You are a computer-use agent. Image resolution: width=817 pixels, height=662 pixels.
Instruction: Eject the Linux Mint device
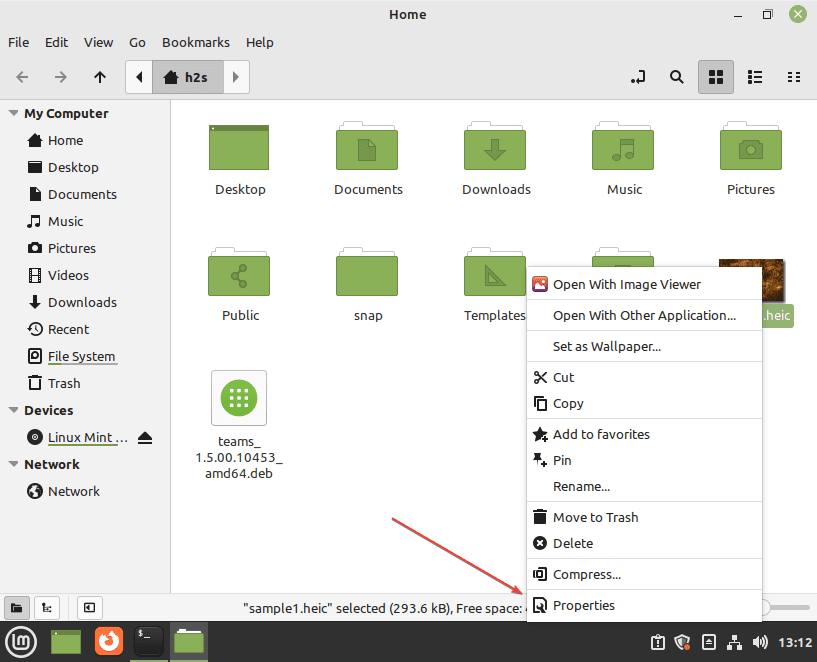click(145, 436)
